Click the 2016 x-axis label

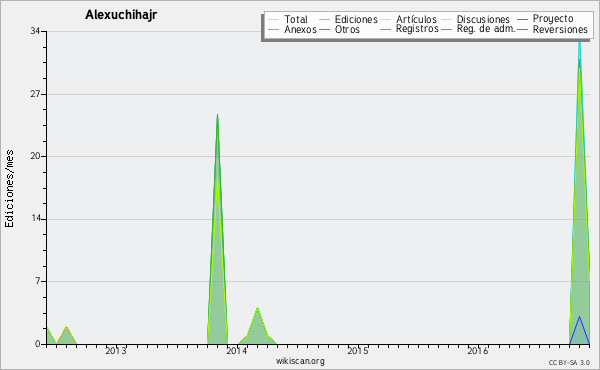pyautogui.click(x=478, y=351)
